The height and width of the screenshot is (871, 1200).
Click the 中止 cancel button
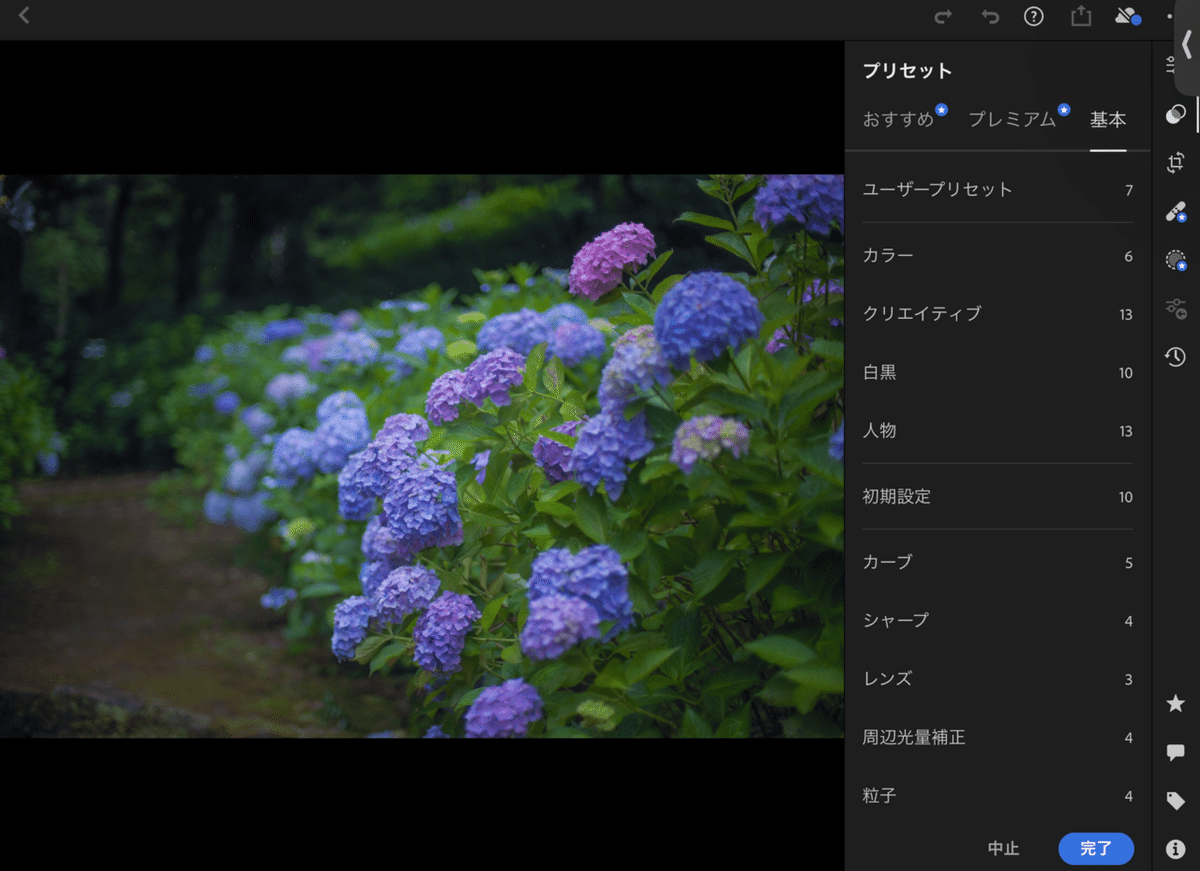[1003, 849]
